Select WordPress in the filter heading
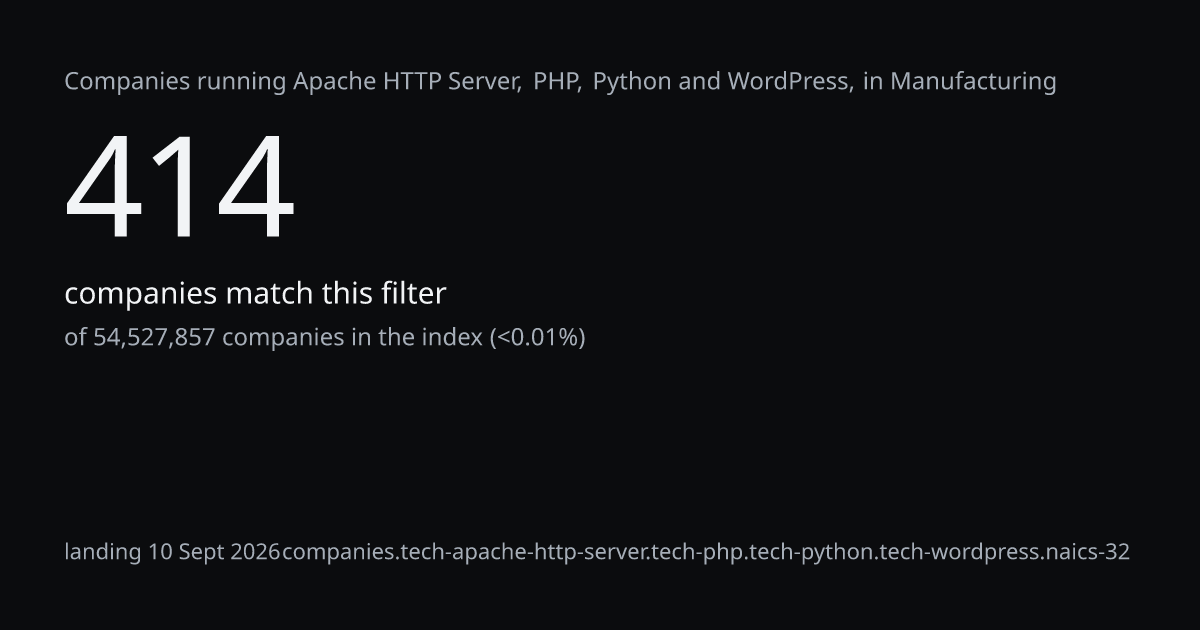Screen dimensions: 1200x630 tap(788, 81)
